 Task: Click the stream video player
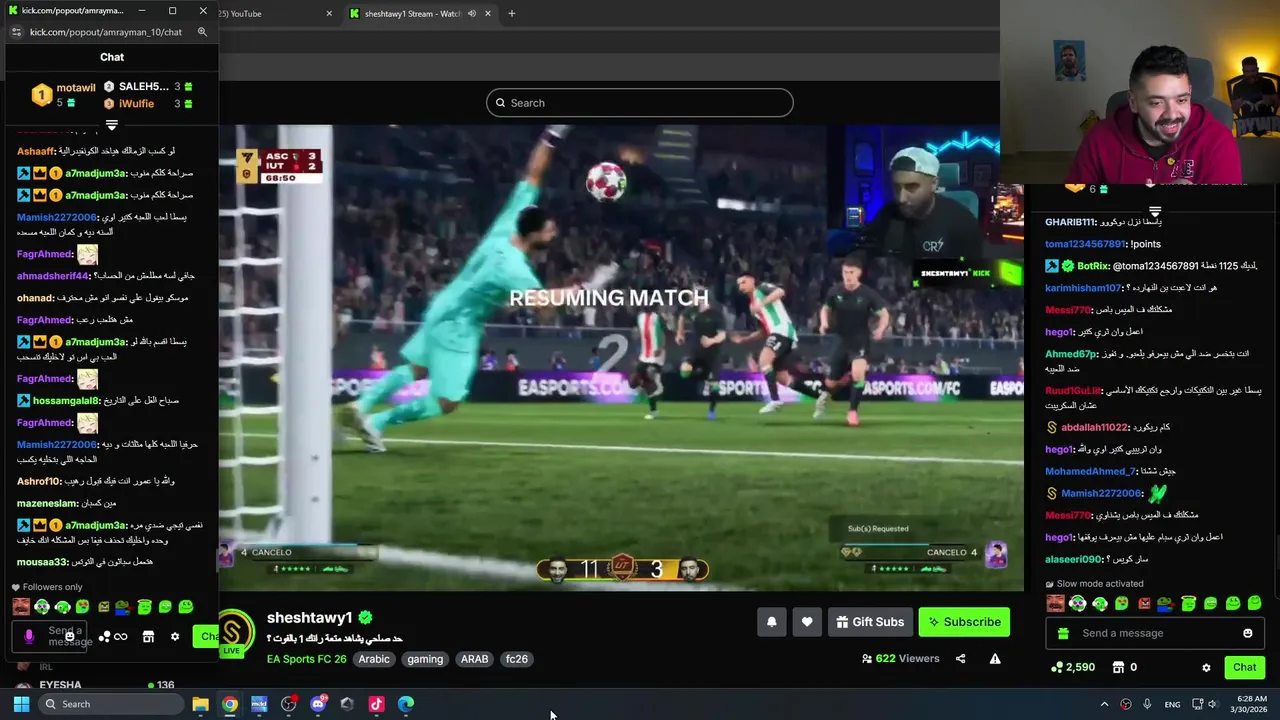(x=620, y=358)
